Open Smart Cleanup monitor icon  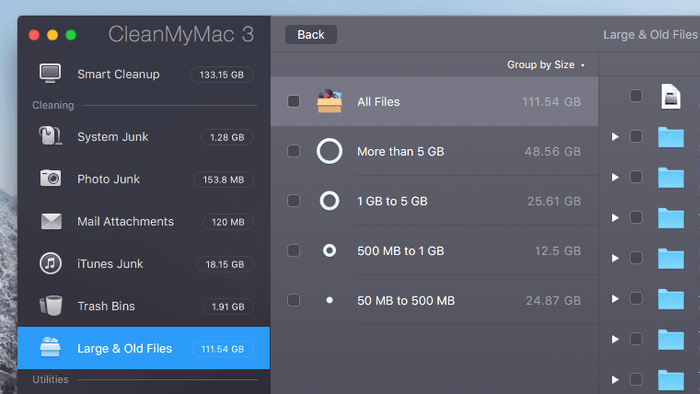click(50, 74)
